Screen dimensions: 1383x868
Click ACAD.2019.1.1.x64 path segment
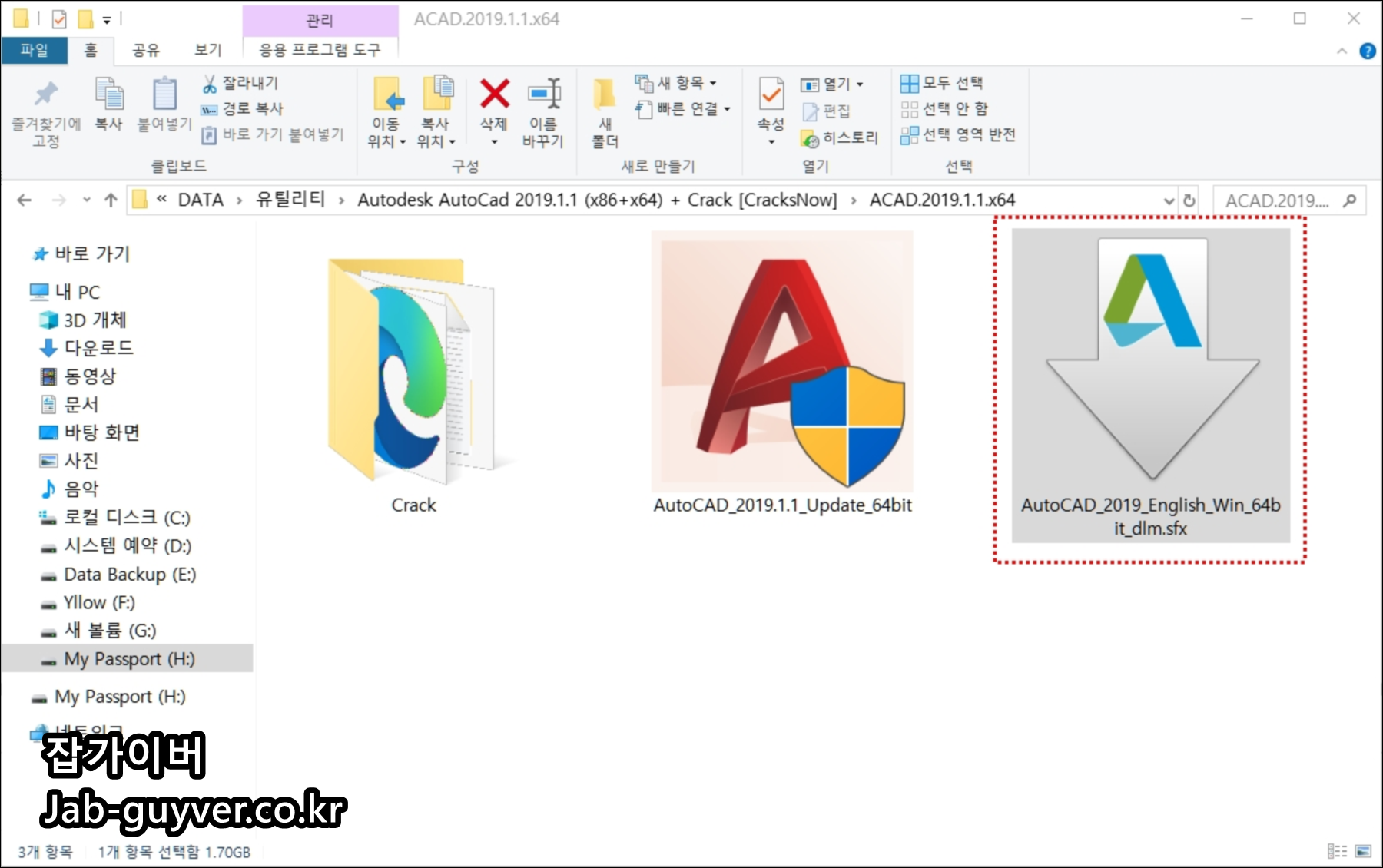tap(942, 200)
